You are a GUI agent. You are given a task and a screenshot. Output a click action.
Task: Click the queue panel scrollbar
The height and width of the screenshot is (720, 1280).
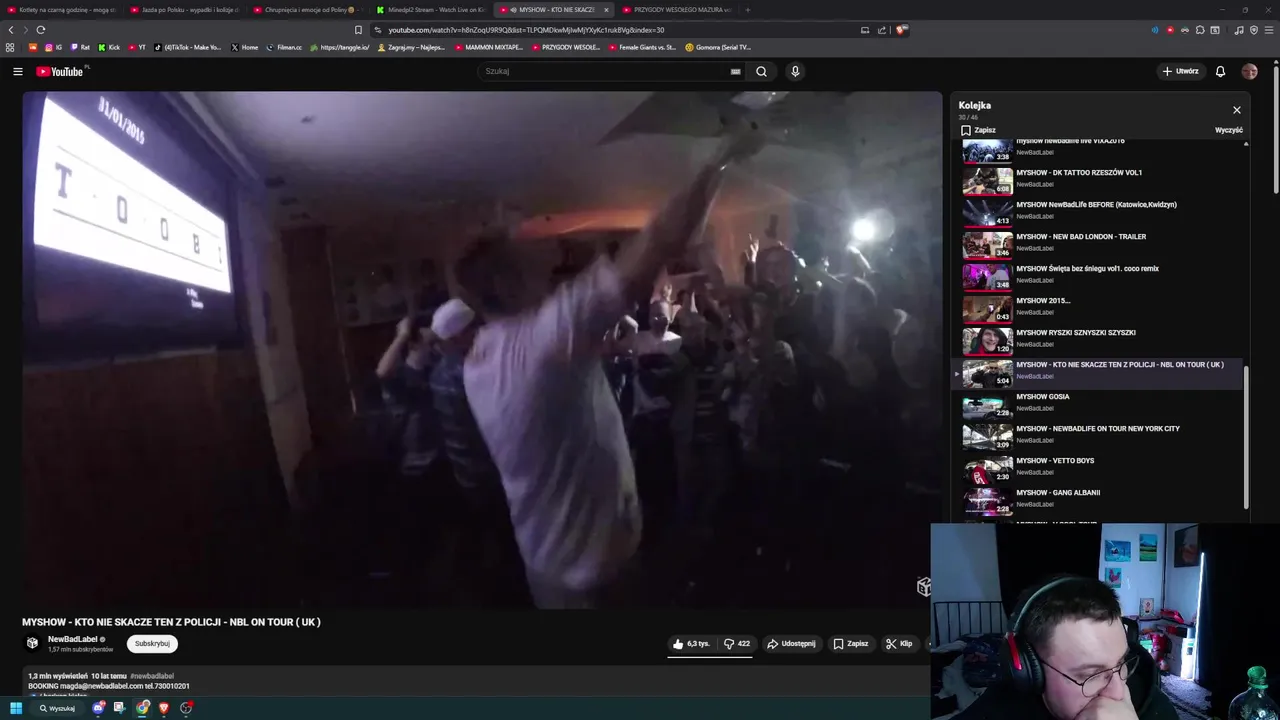1246,437
